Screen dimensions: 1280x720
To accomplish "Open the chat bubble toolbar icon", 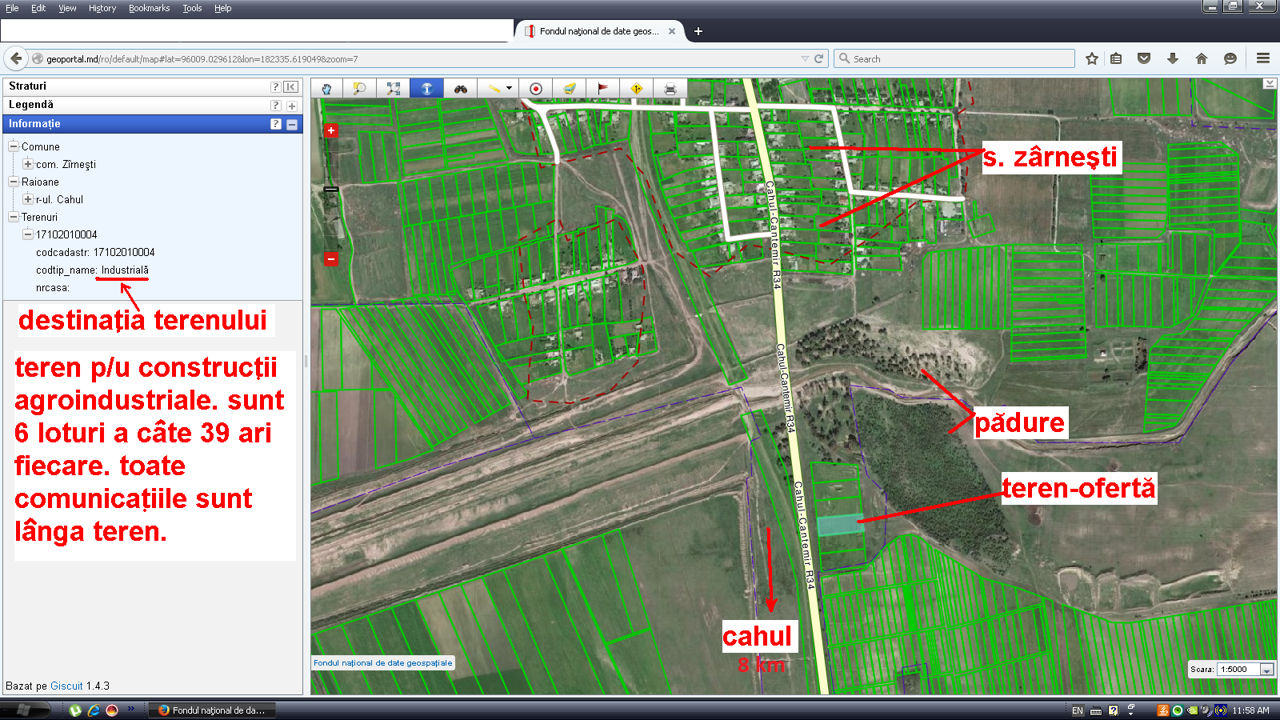I will [x=1230, y=59].
